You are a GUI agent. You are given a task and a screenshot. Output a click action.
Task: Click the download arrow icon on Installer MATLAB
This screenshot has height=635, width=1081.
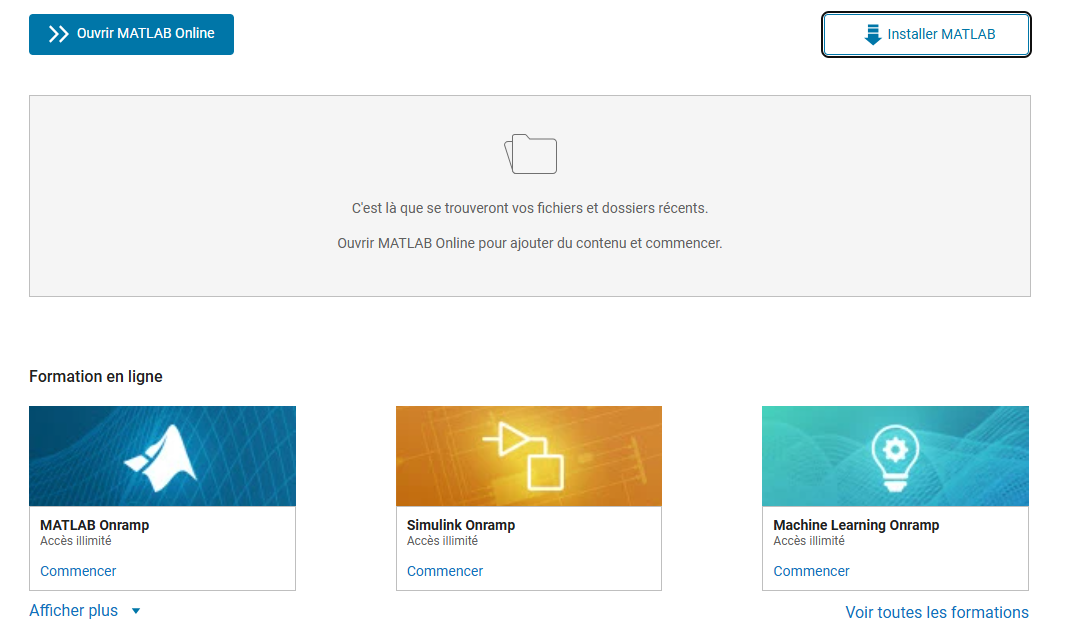(872, 35)
